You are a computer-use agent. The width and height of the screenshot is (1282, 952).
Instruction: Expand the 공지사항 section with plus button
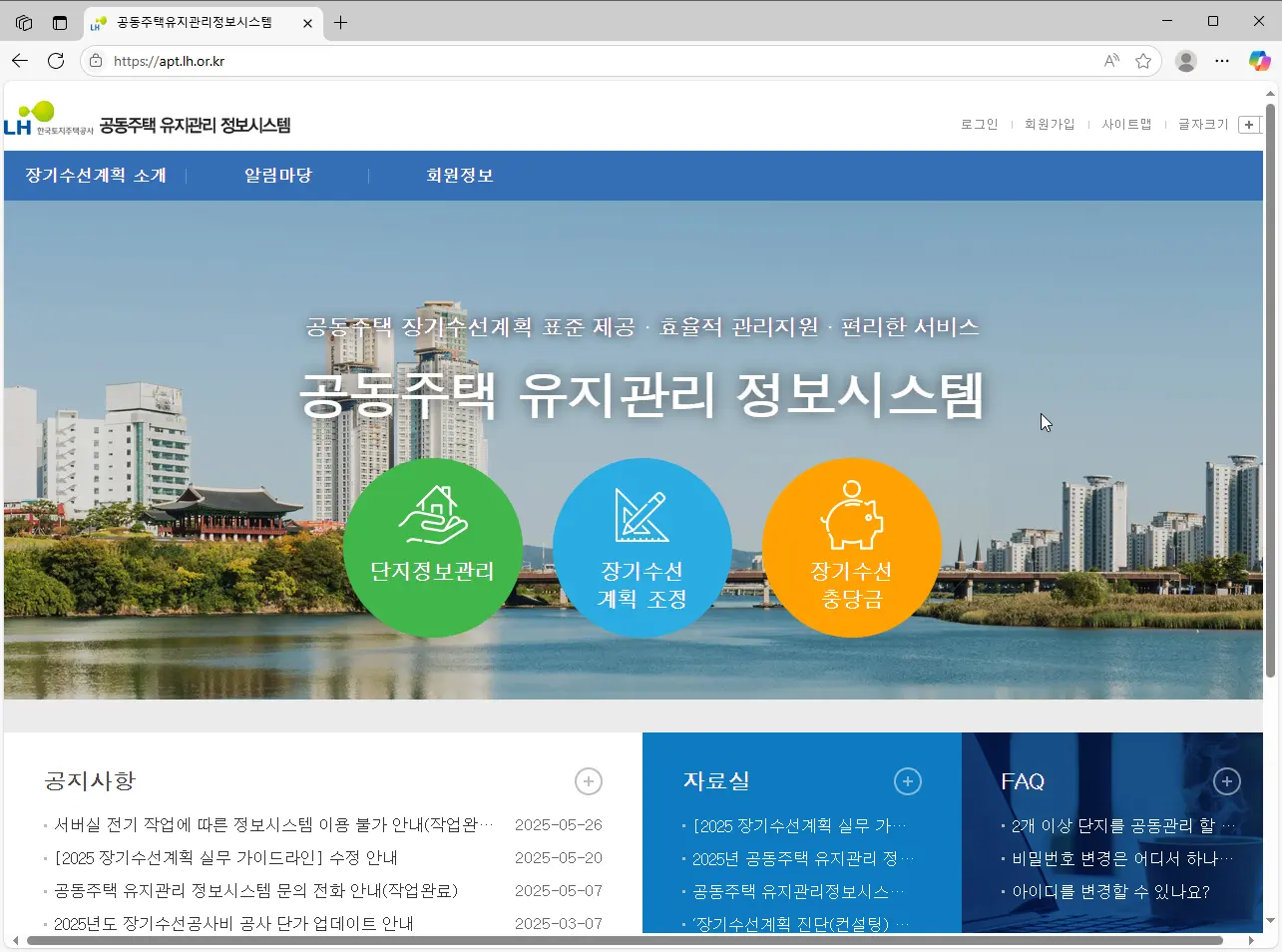[589, 781]
